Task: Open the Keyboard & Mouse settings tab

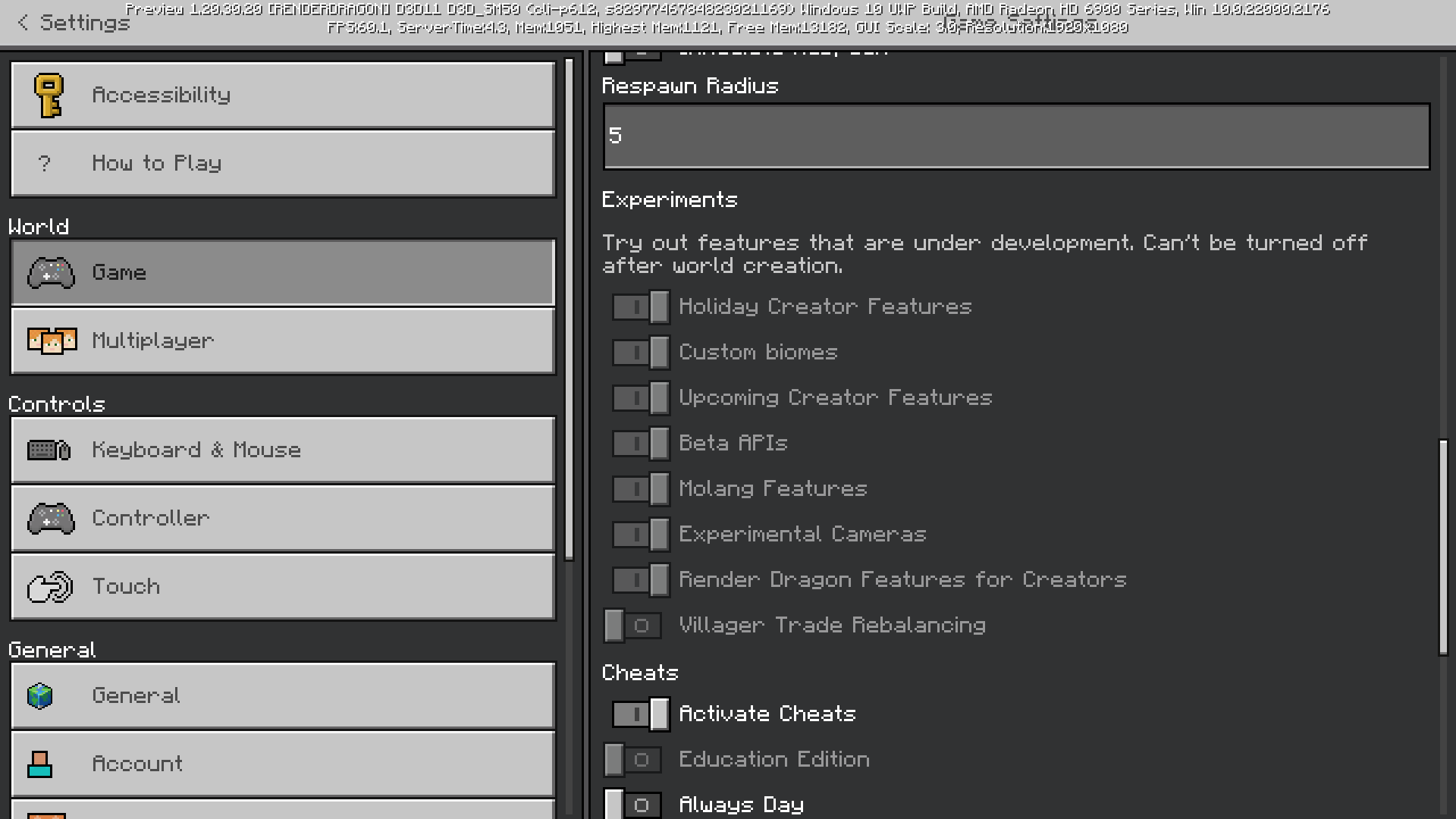Action: (283, 450)
